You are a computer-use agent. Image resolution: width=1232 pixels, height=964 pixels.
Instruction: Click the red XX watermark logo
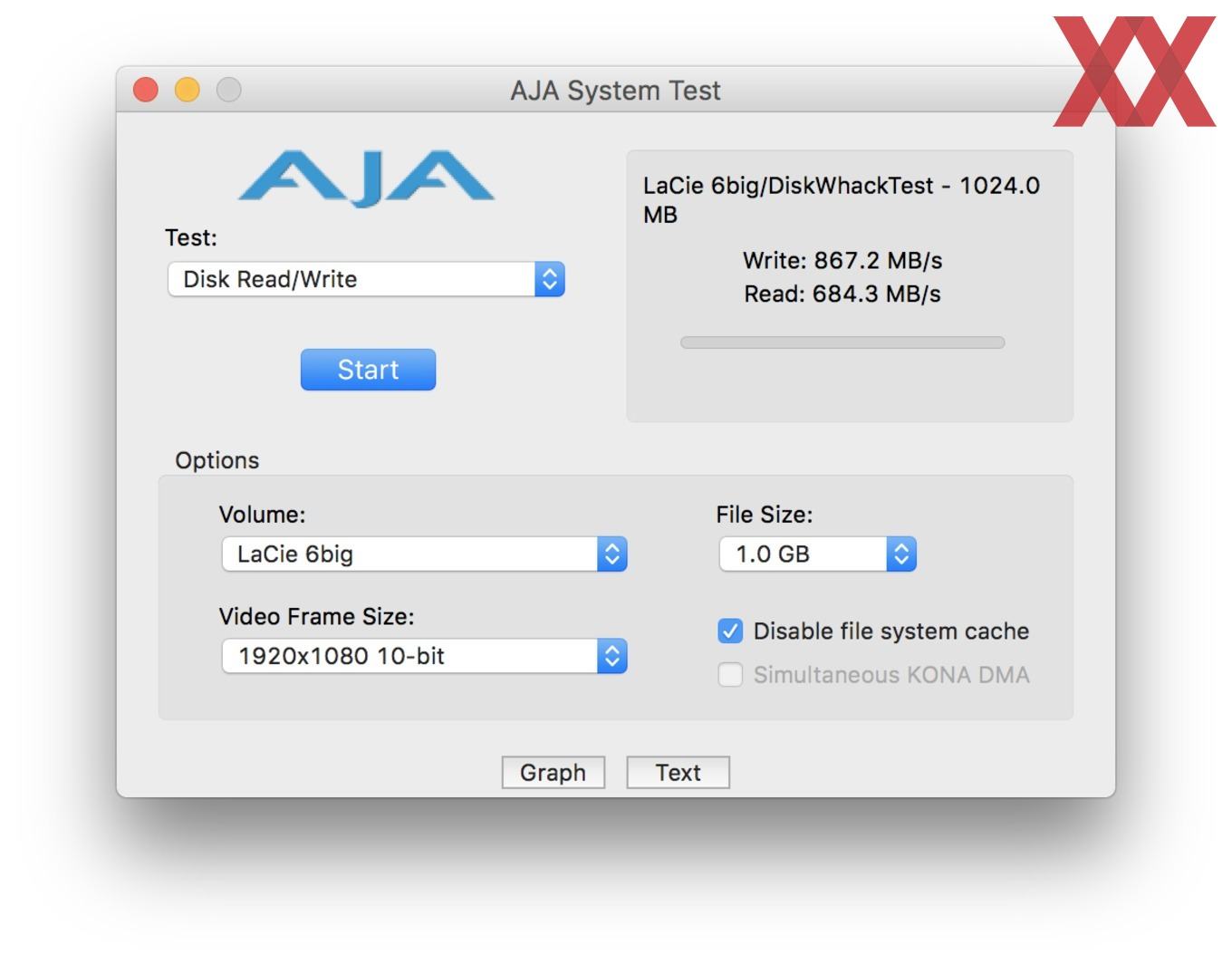tap(1134, 71)
